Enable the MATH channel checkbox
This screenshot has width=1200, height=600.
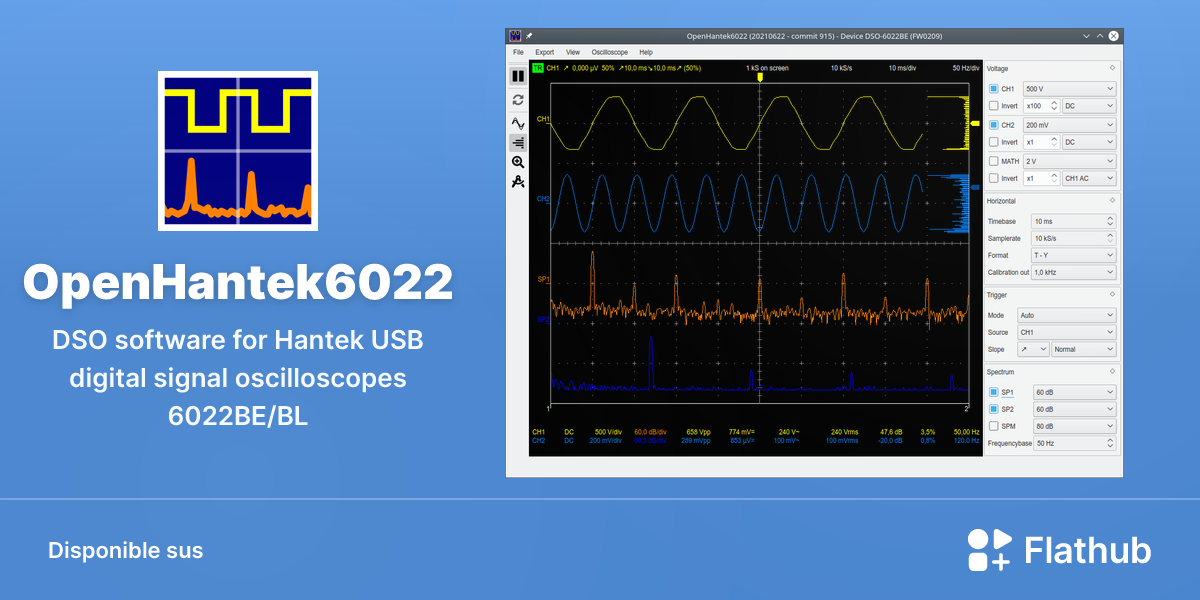click(993, 161)
